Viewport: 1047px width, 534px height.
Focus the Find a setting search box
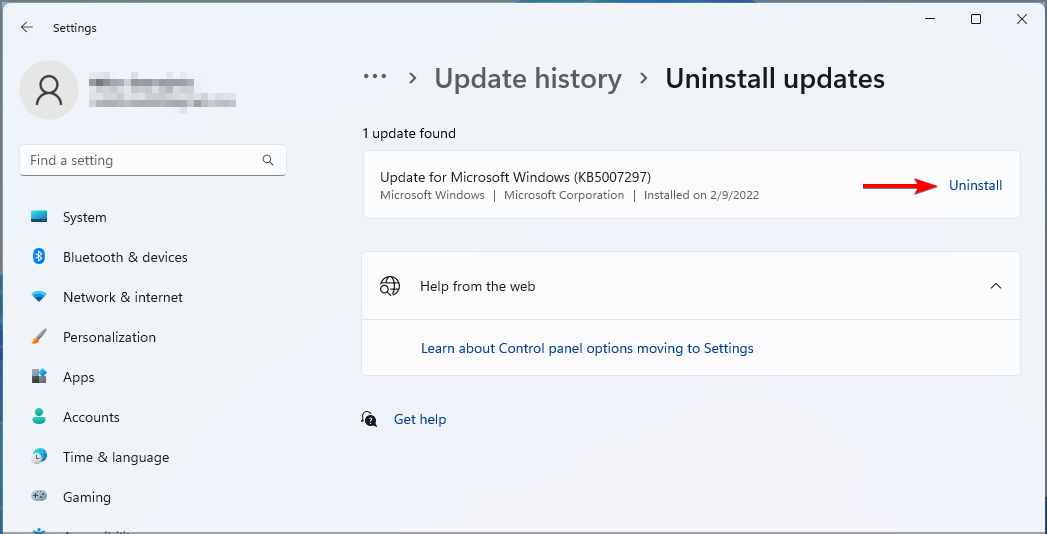tap(153, 160)
